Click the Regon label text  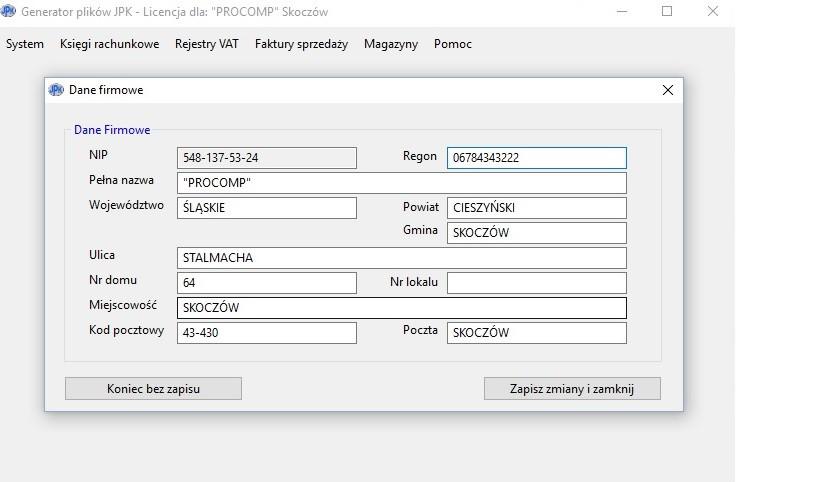419,156
